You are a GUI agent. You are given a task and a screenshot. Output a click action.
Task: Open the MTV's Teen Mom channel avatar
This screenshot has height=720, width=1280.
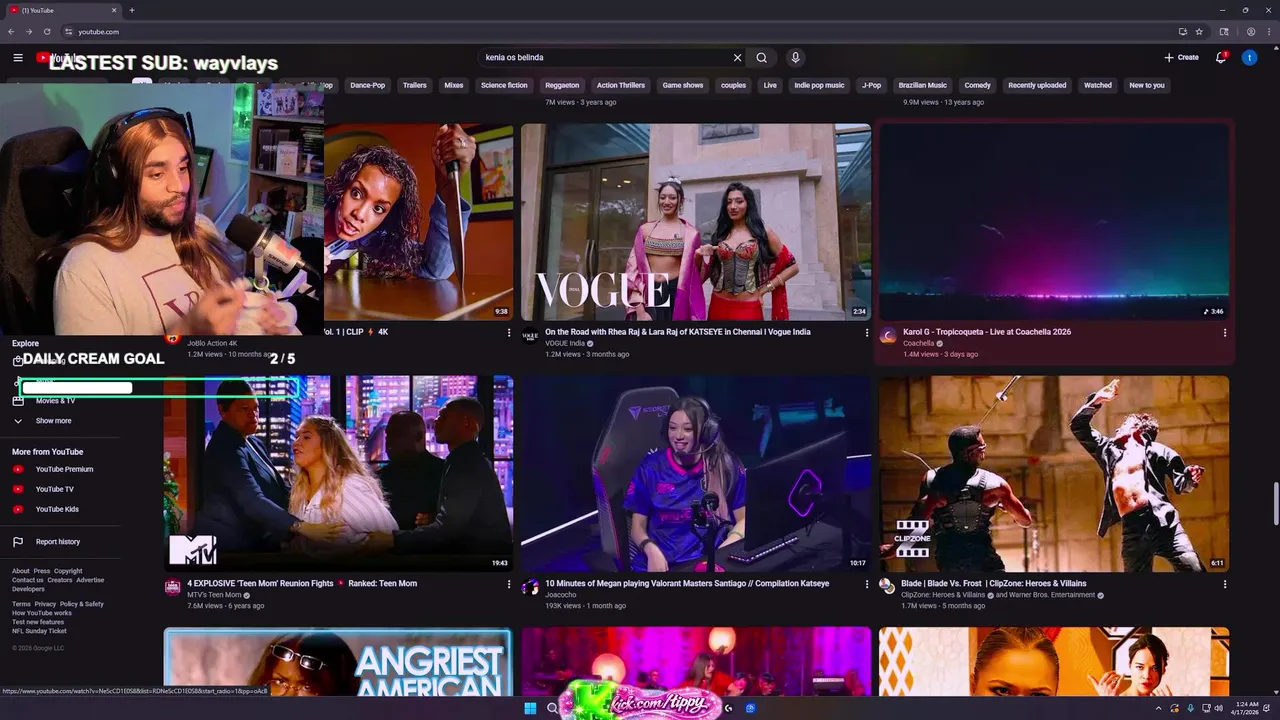tap(173, 587)
